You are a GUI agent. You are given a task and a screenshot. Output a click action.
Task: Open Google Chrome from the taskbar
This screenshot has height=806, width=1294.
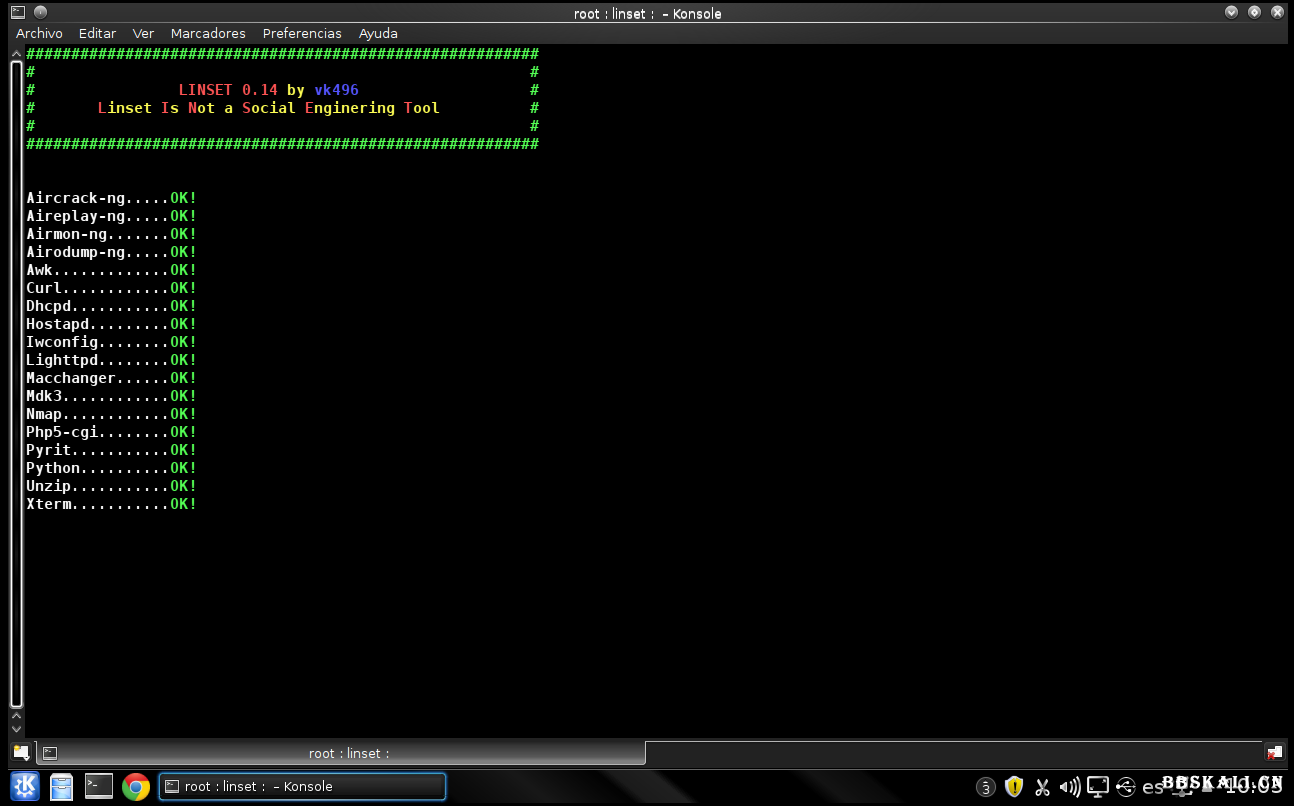point(136,787)
